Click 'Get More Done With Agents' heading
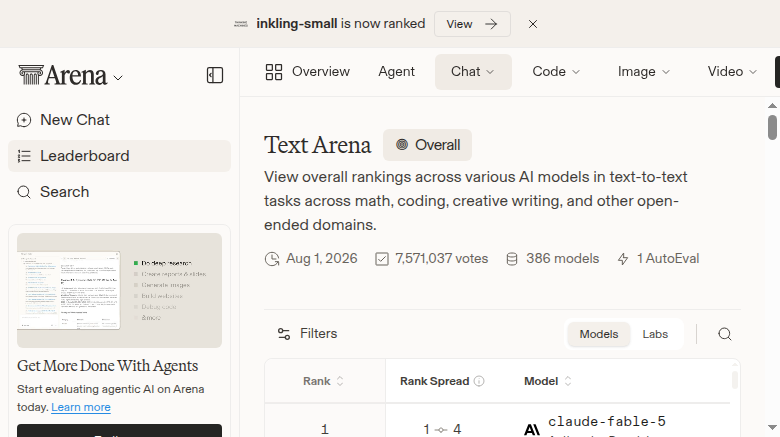Screen dimensions: 780x437 coord(107,366)
